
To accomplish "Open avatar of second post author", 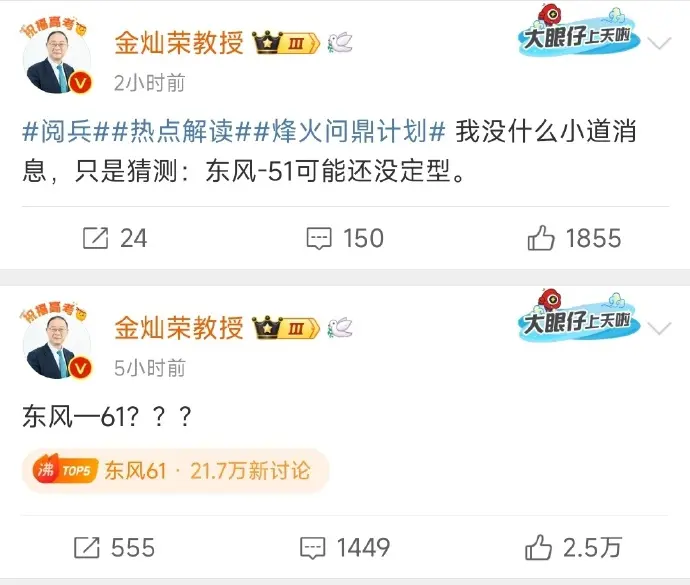I will [56, 343].
